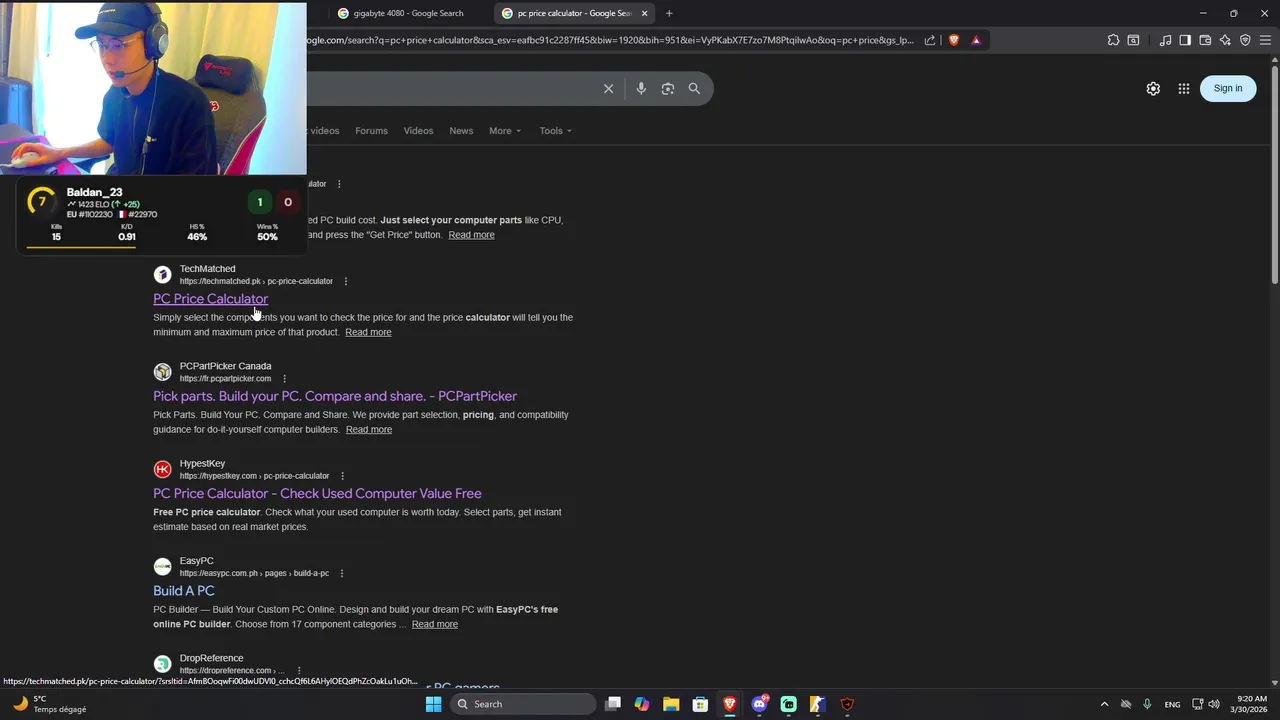The width and height of the screenshot is (1280, 720).
Task: Click Read more under the PCPartPicker snippet
Action: coord(369,429)
